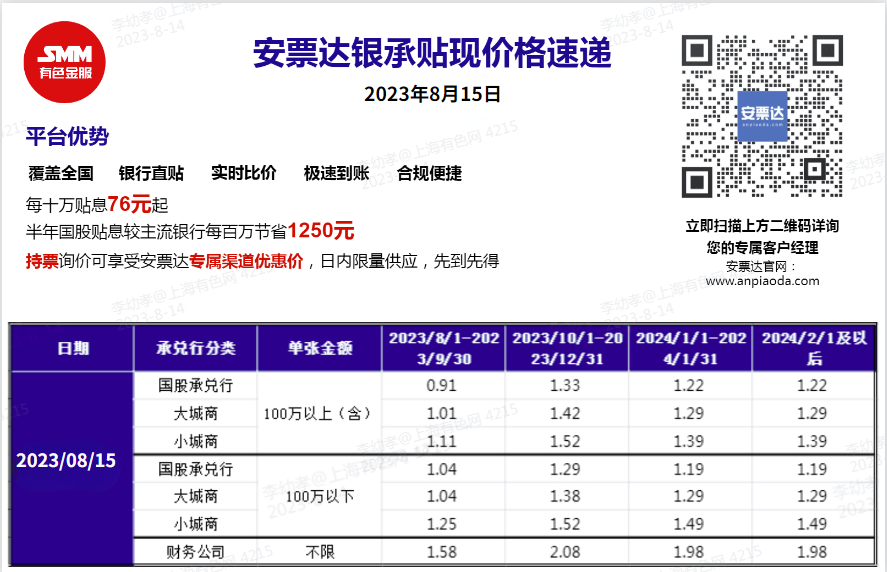Screen dimensions: 887x572
Task: Select the 2023/8/1-2023/9/30 column header
Action: click(x=444, y=348)
